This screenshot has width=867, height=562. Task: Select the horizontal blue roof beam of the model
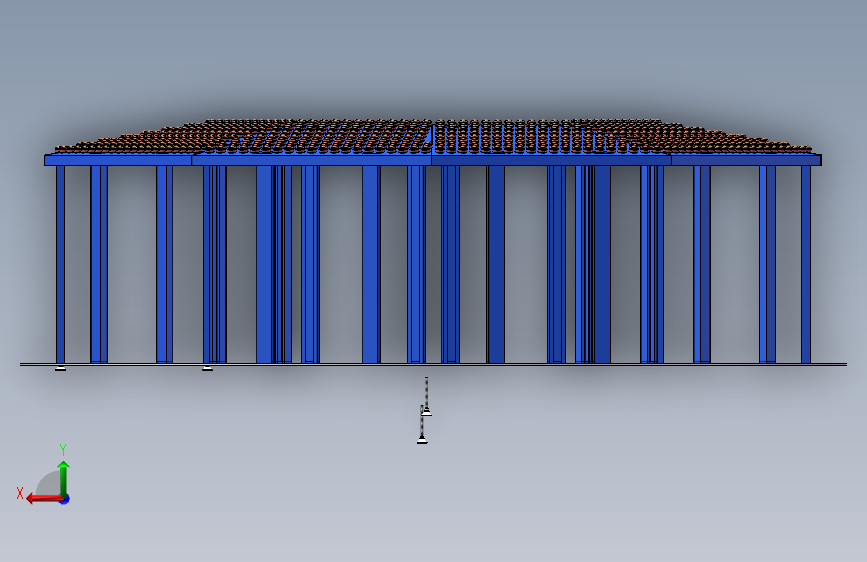coord(433,160)
